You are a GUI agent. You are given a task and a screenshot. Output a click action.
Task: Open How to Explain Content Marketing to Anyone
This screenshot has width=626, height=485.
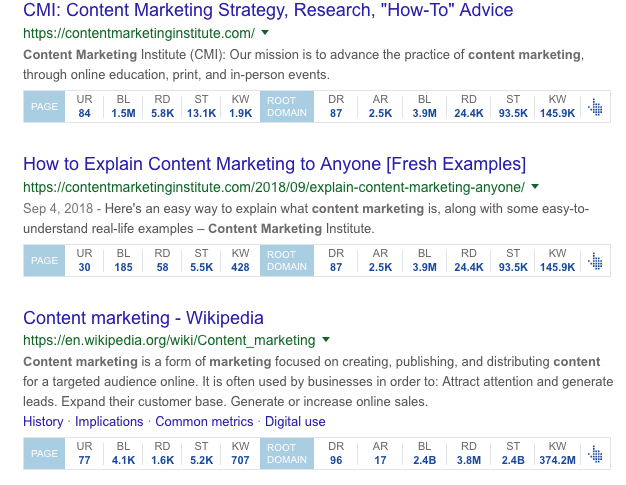coord(274,164)
